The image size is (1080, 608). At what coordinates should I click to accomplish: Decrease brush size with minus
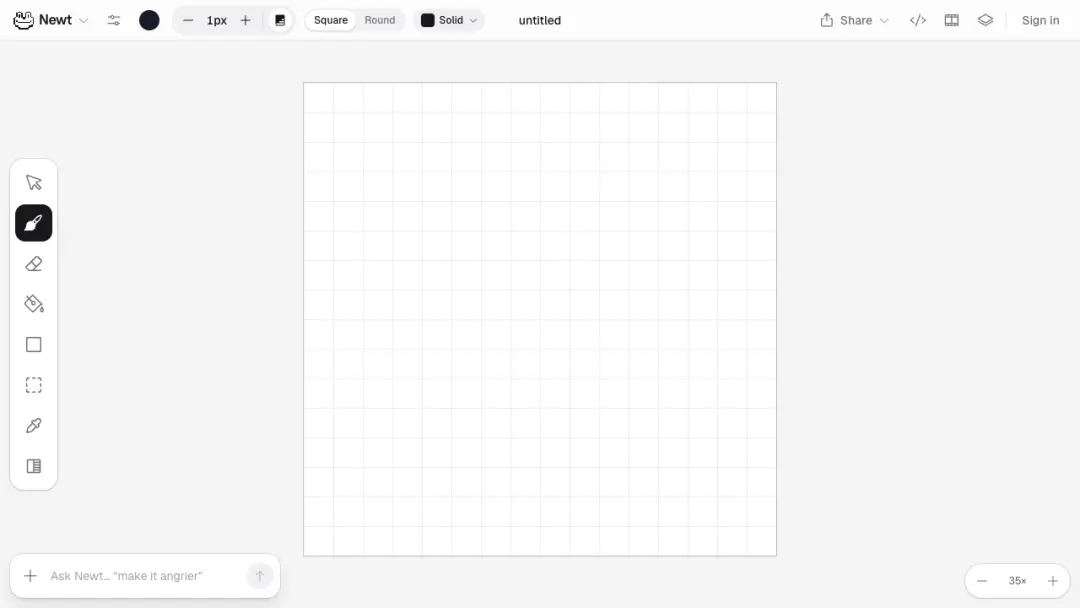(187, 21)
